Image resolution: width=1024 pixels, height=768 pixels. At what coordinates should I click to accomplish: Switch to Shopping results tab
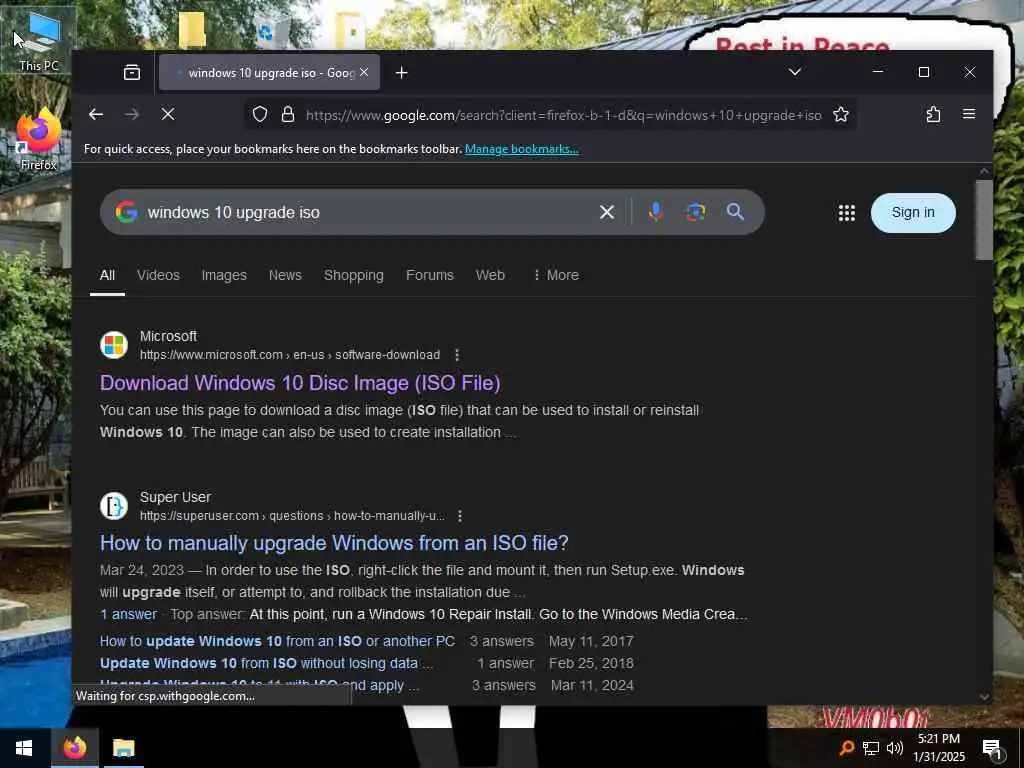click(354, 276)
